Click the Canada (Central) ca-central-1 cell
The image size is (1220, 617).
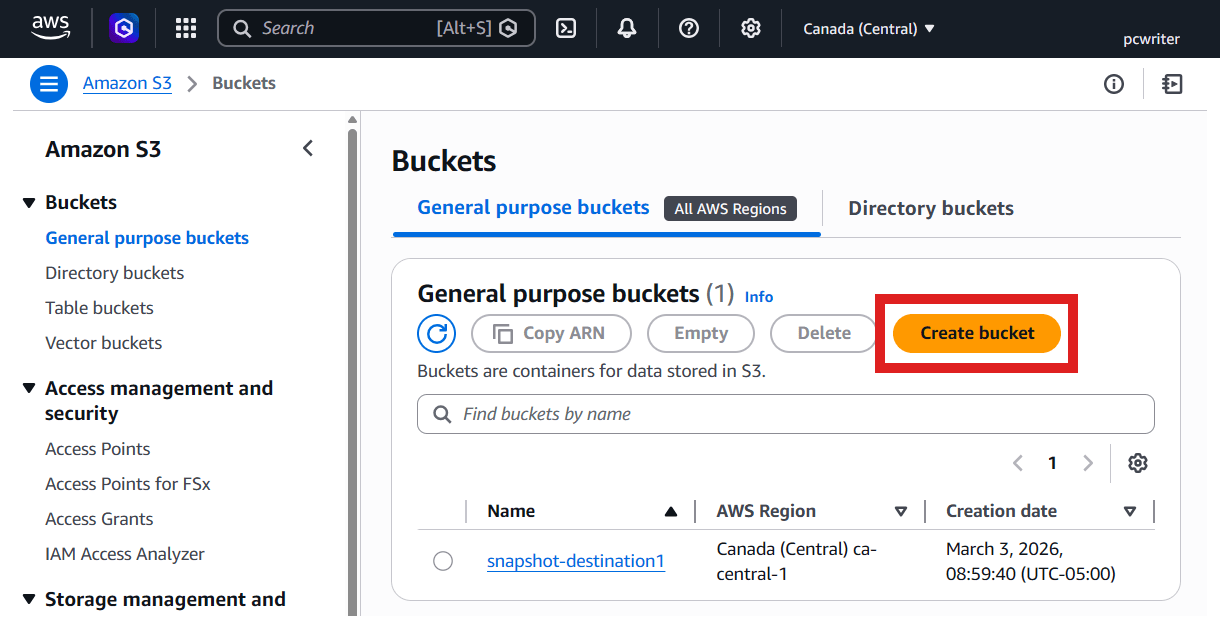[x=797, y=562]
